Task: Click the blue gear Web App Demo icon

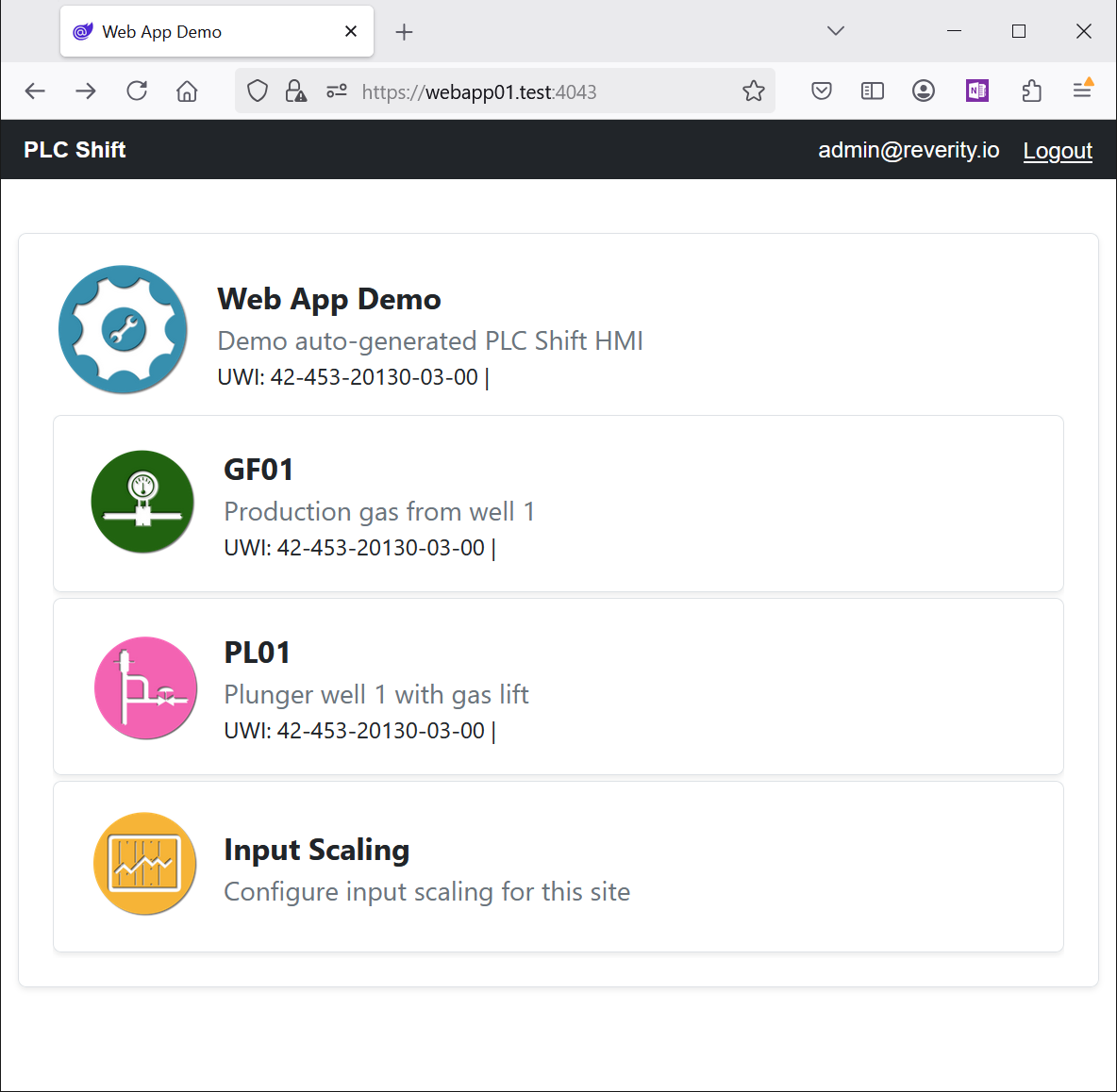Action: (123, 330)
